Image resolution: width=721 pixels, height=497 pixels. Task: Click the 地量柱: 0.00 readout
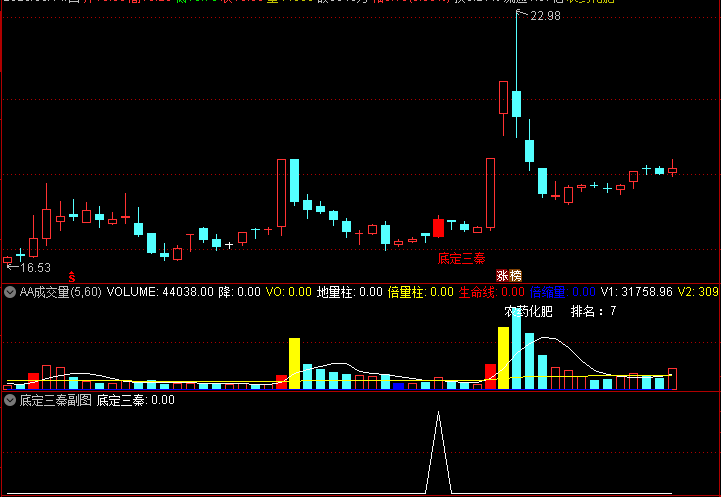(x=349, y=292)
